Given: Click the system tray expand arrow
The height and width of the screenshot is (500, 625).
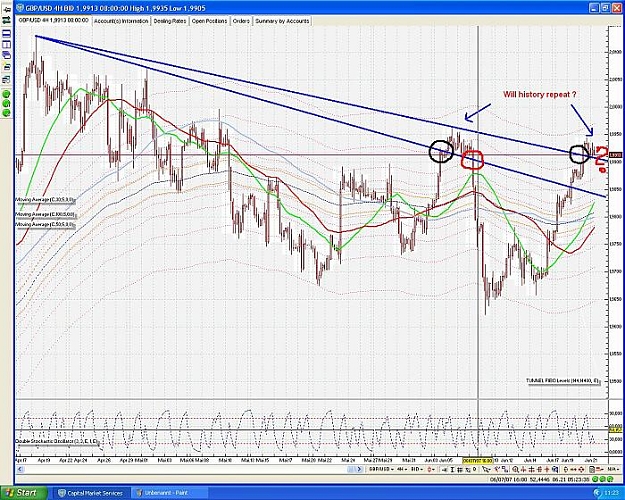Looking at the screenshot, I should [597, 493].
